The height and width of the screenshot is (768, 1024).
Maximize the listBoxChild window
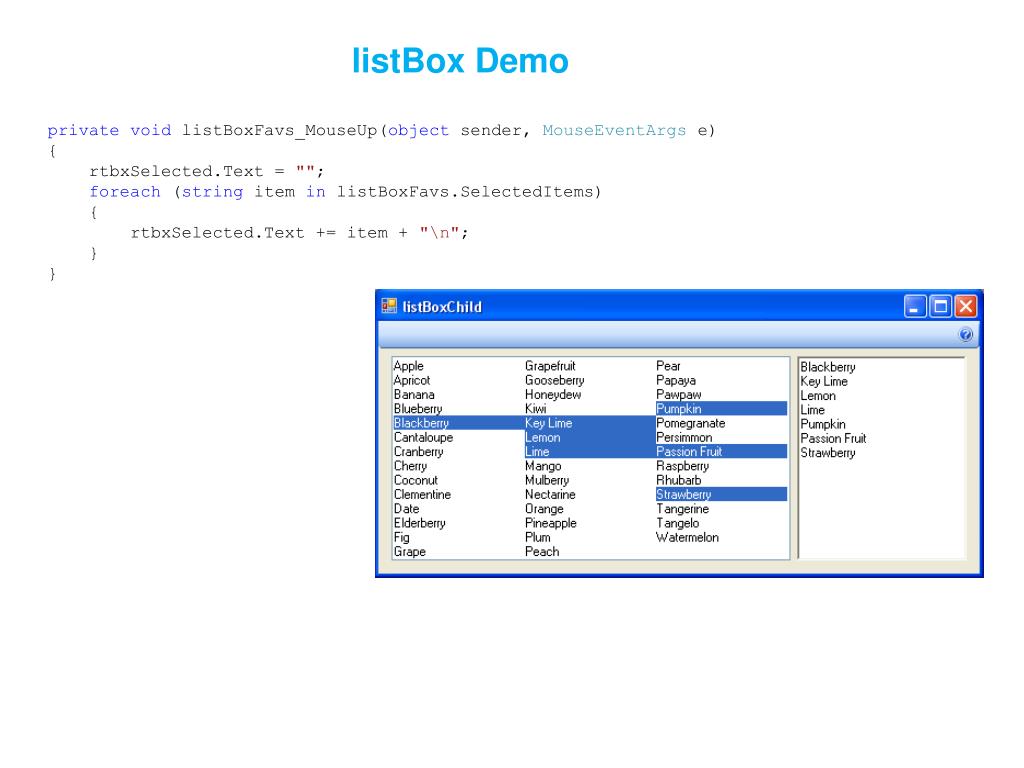pyautogui.click(x=940, y=306)
